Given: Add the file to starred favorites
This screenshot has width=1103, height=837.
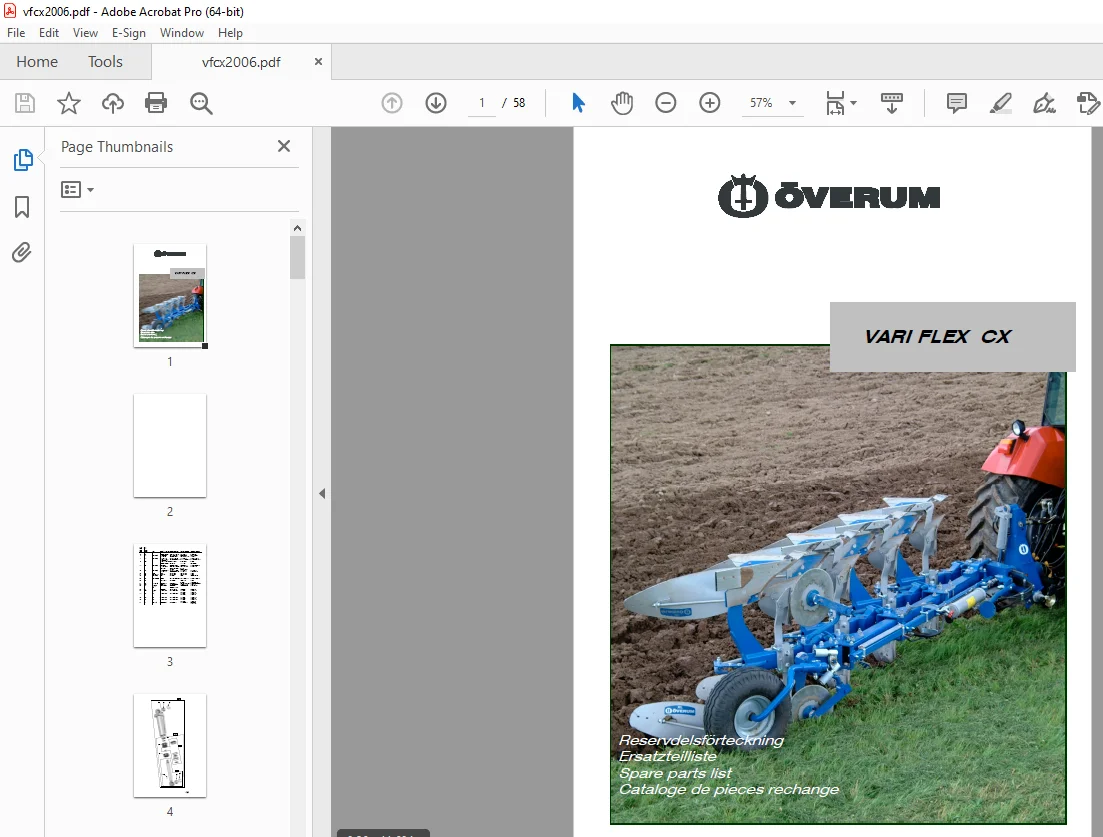Looking at the screenshot, I should click(68, 103).
